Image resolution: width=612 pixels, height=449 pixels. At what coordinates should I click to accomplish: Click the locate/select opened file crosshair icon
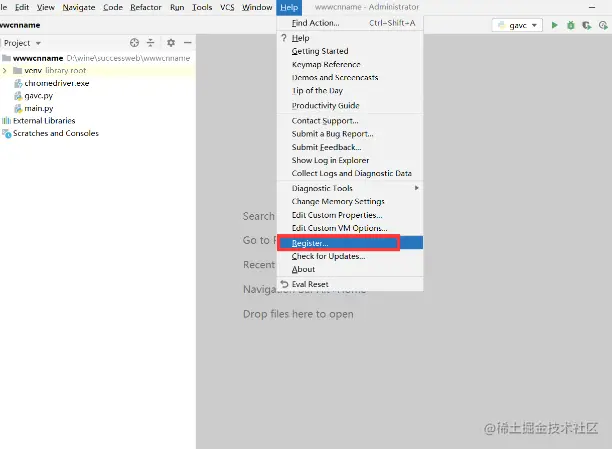(134, 43)
